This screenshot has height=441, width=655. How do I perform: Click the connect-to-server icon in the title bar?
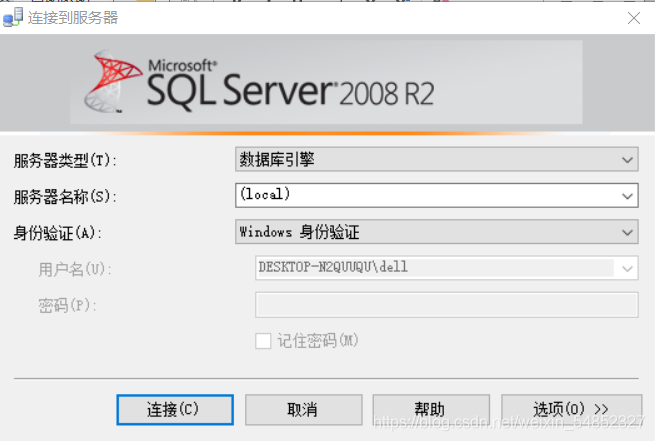tap(13, 17)
